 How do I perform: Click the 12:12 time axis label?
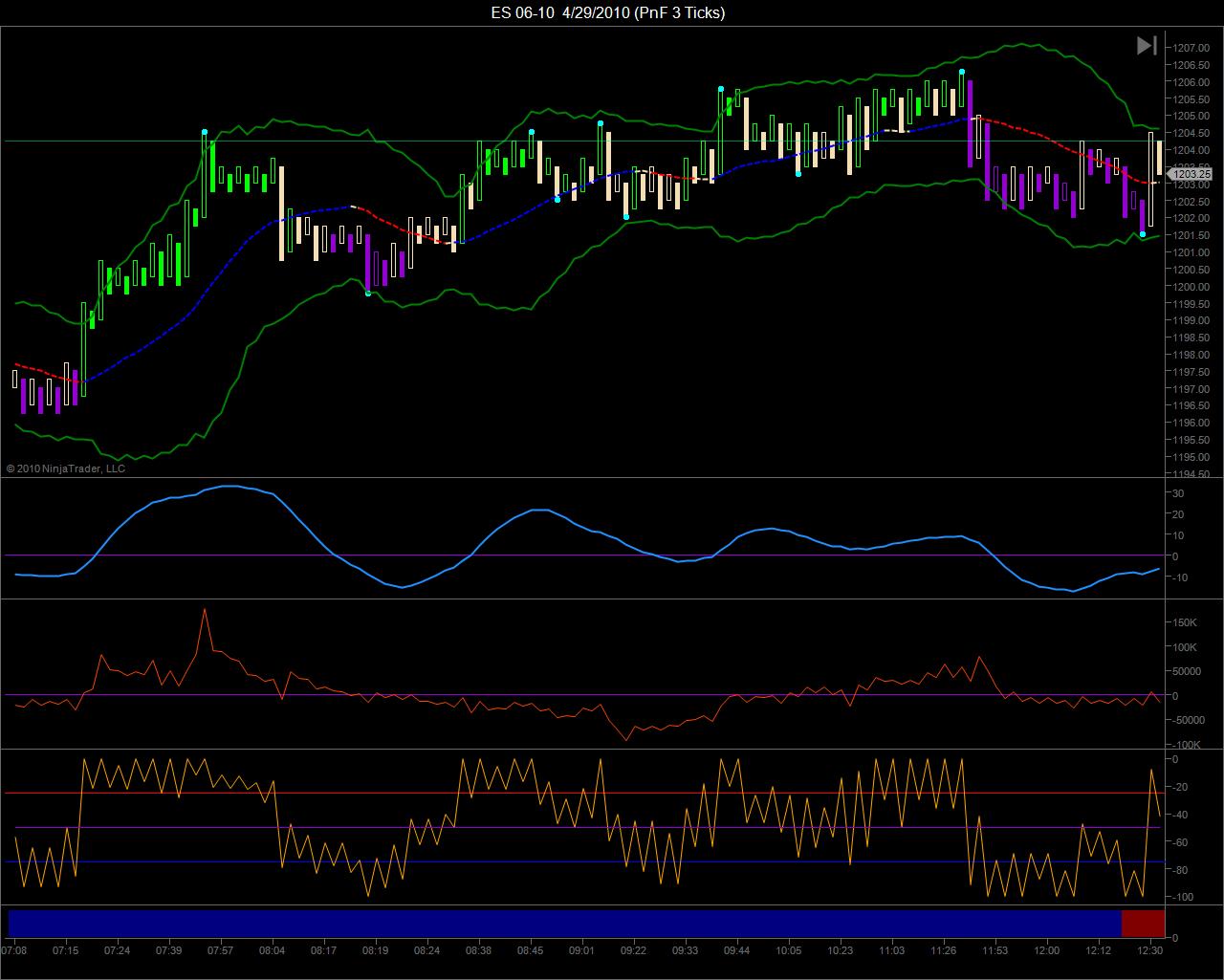click(x=1099, y=950)
